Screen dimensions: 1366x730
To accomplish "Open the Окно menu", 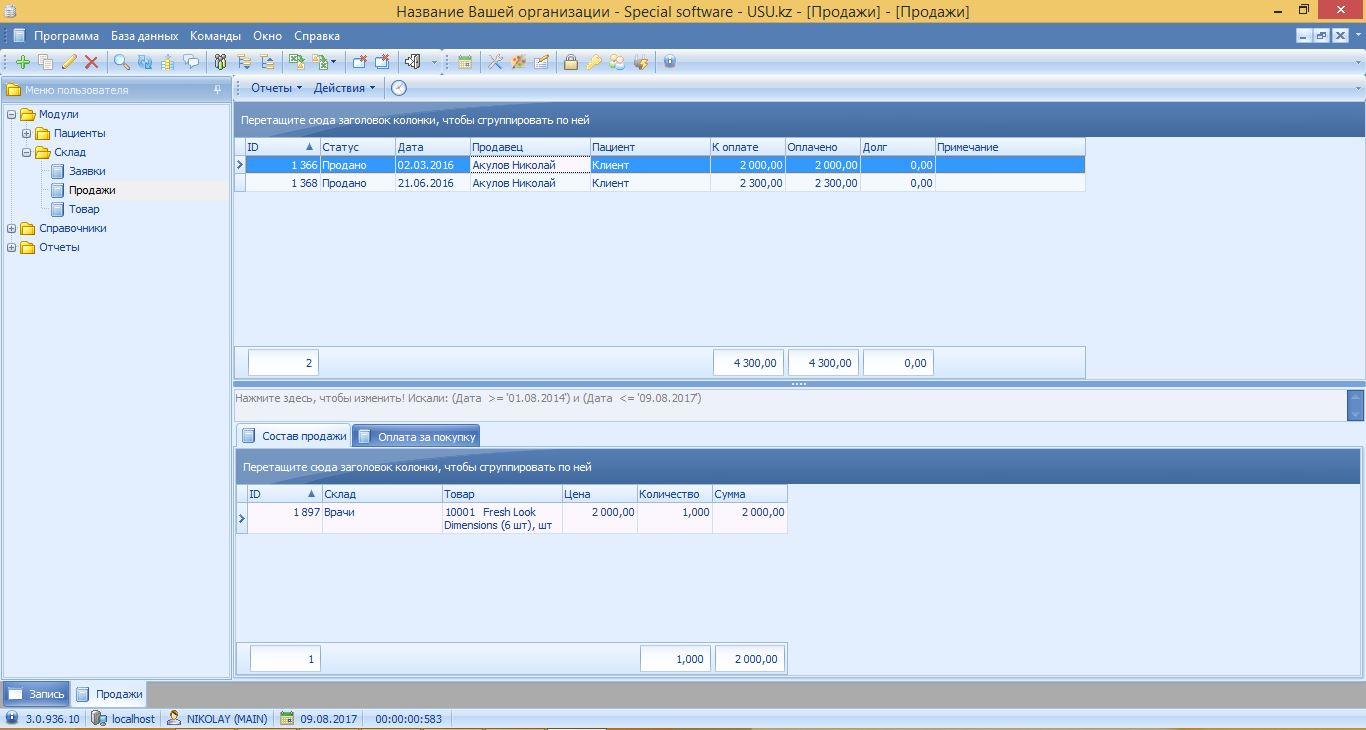I will pos(268,36).
